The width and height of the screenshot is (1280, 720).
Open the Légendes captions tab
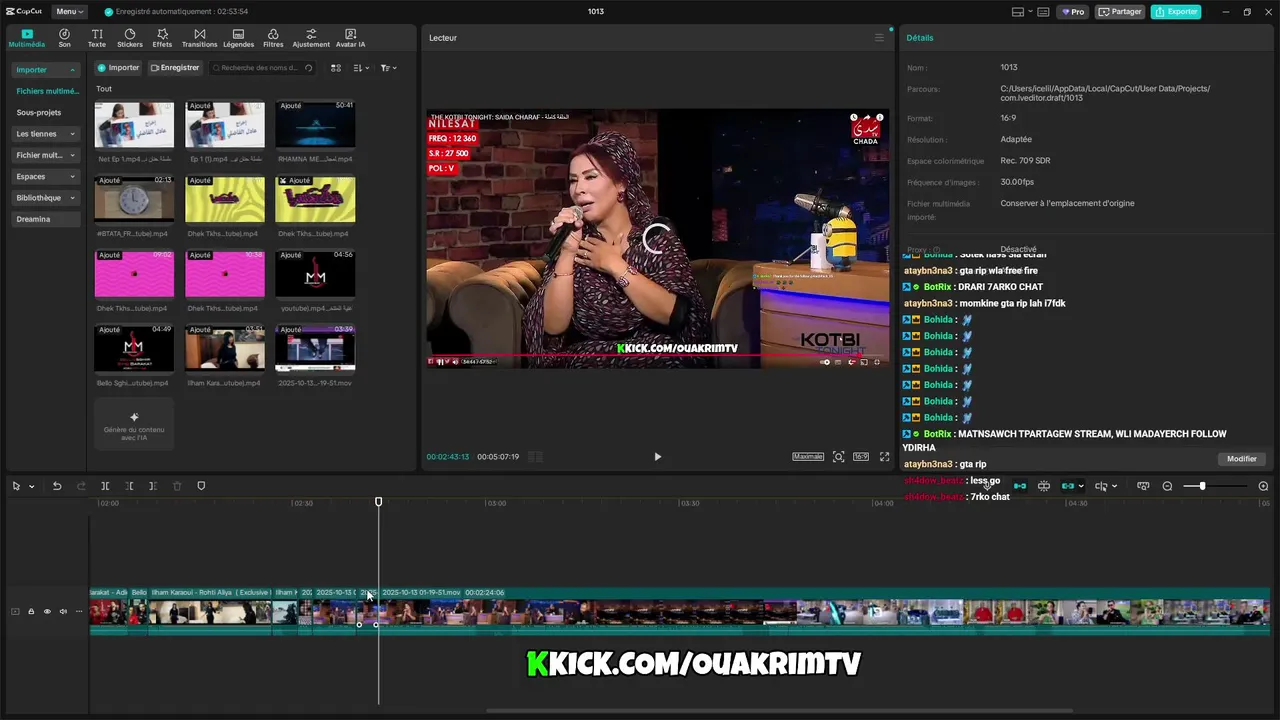pos(238,38)
